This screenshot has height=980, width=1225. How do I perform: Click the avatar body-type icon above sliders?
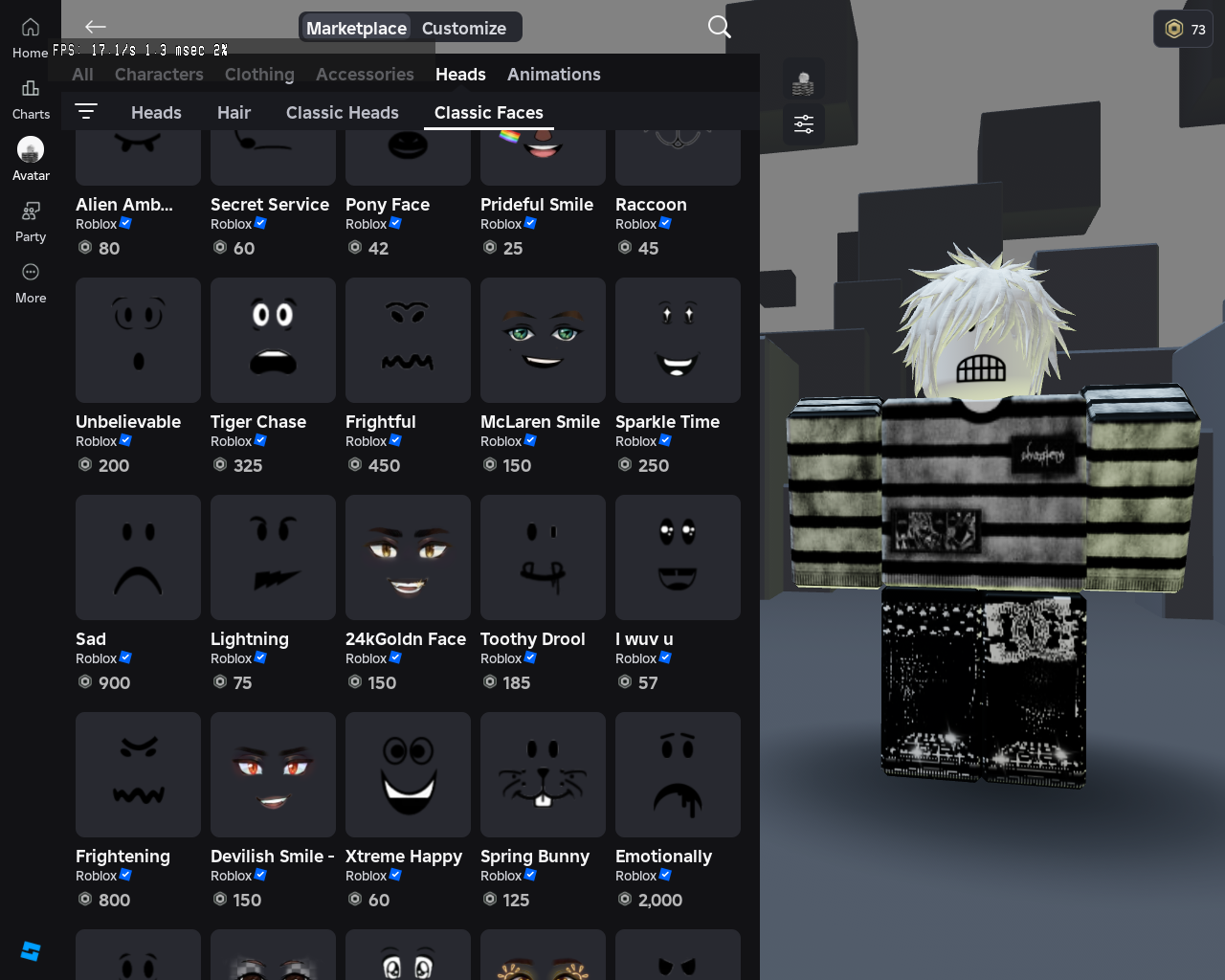pyautogui.click(x=804, y=84)
